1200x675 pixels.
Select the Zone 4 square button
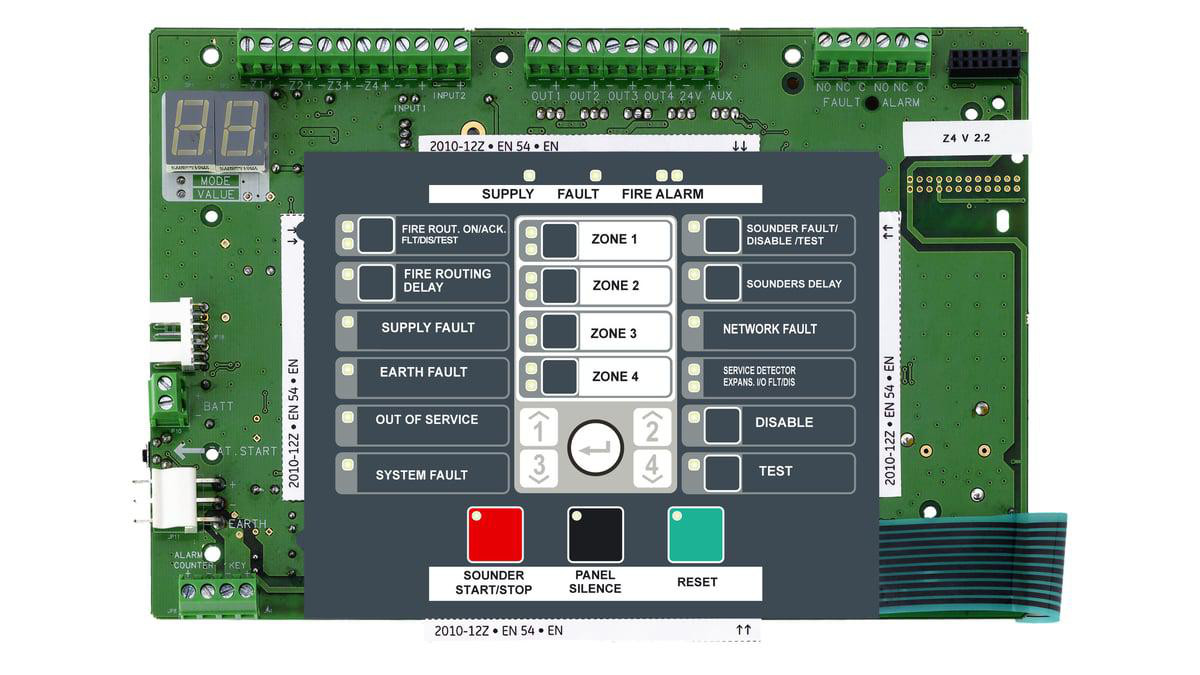coord(559,377)
